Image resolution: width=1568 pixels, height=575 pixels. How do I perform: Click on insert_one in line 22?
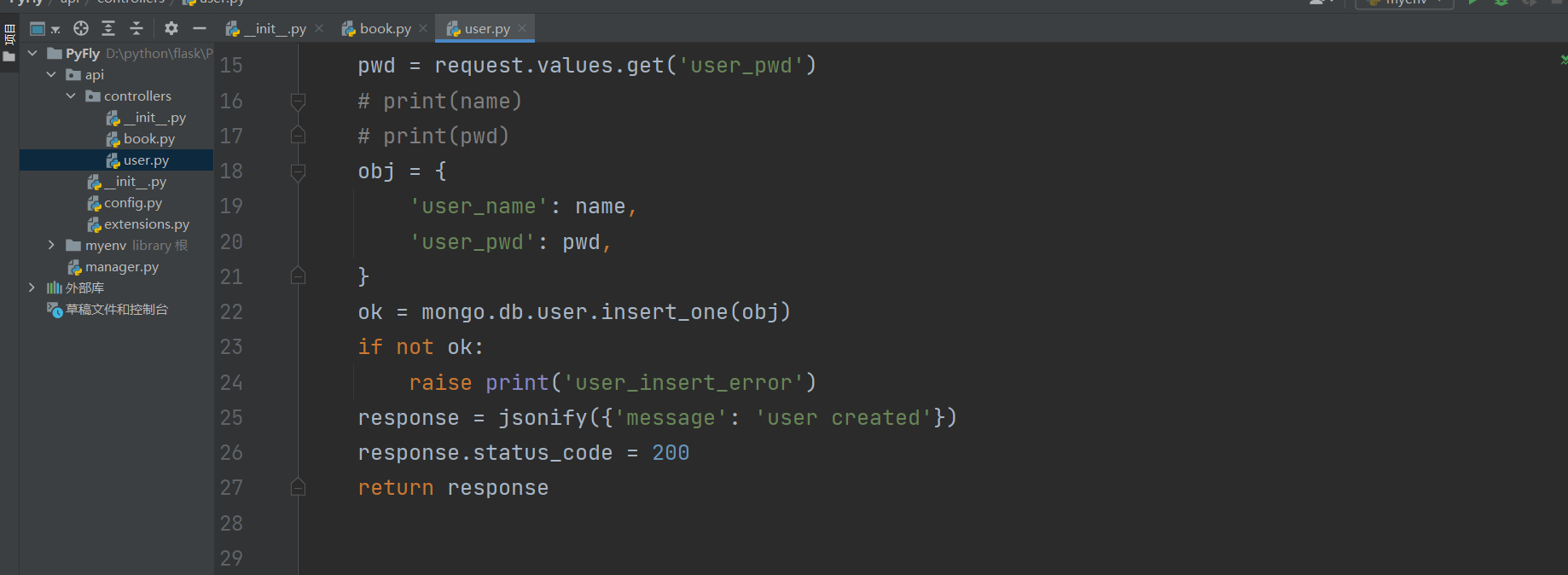click(x=665, y=312)
